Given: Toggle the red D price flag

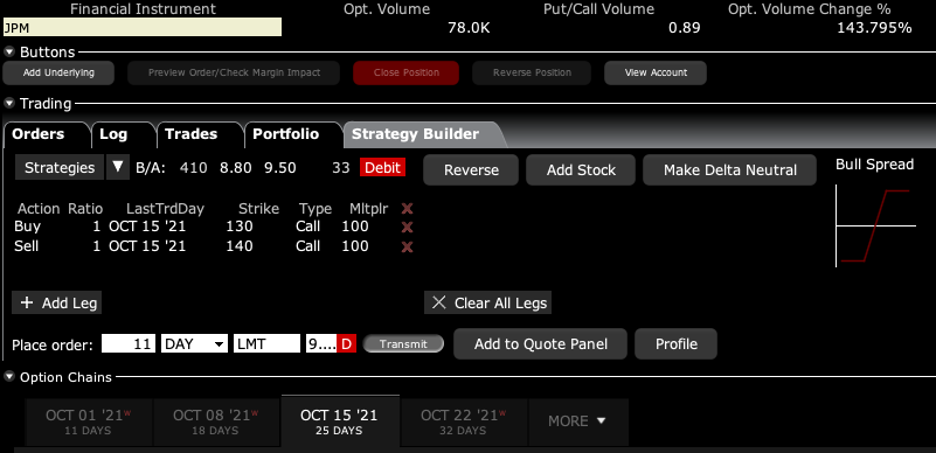Looking at the screenshot, I should (347, 344).
